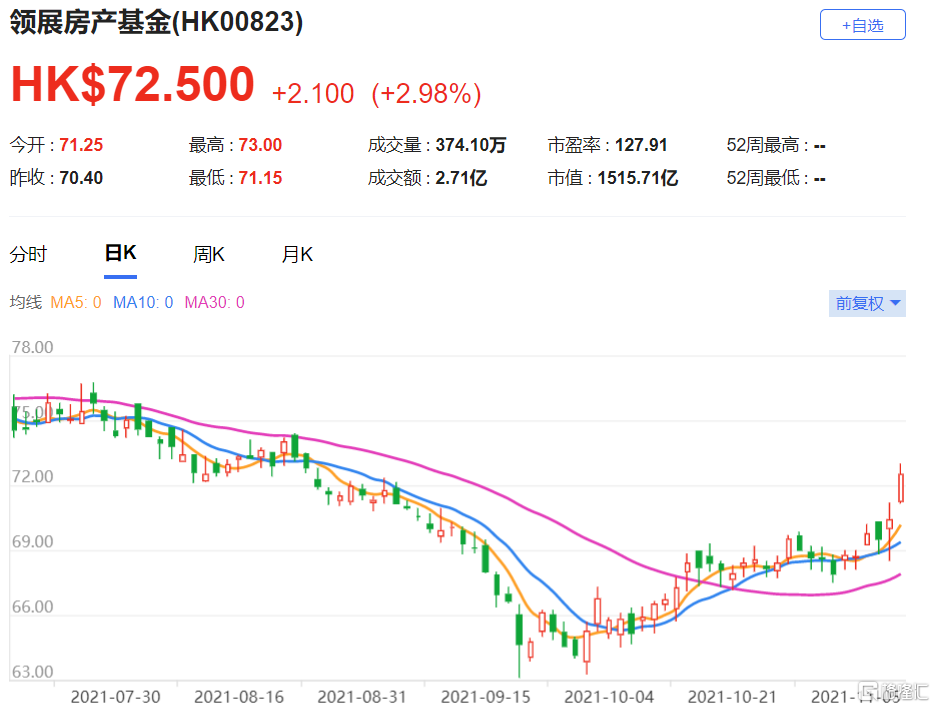
Task: Click the 均线 moving-average label
Action: [26, 302]
